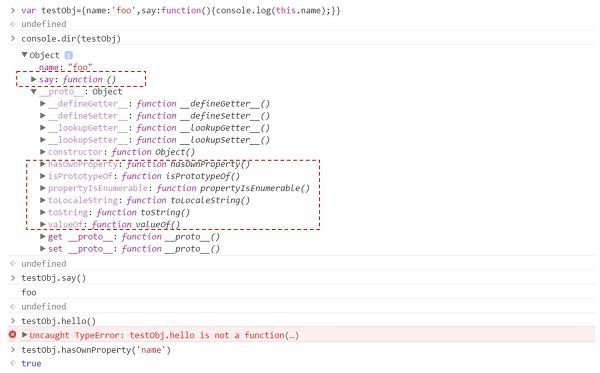600x373 pixels.
Task: Collapse the __proto__: Object node
Action: pos(34,91)
